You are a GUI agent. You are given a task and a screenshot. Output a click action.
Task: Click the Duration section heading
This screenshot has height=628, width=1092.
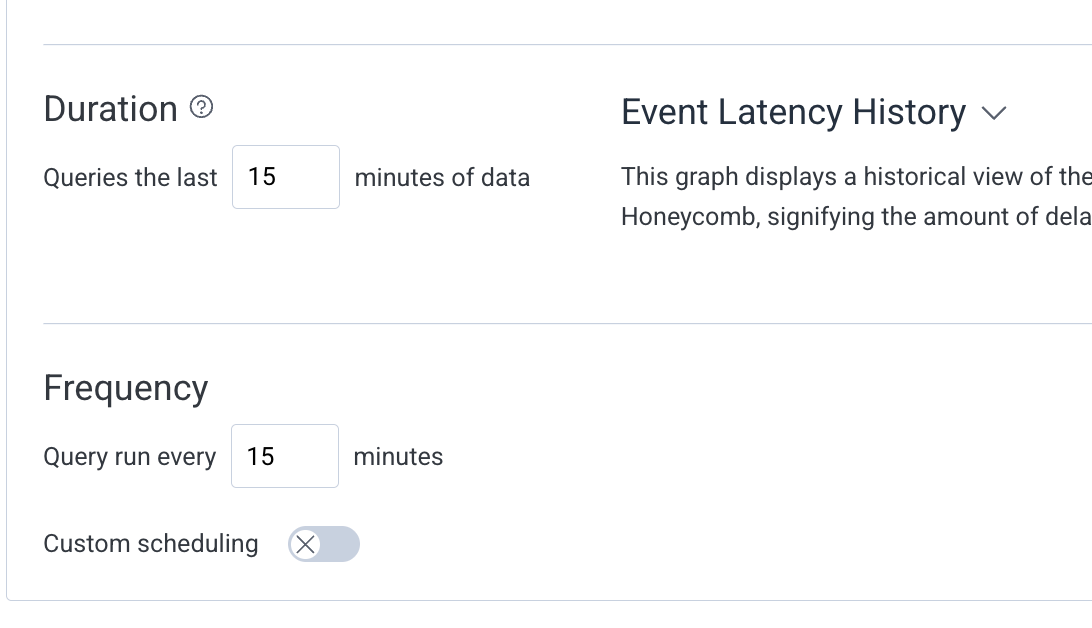(x=110, y=109)
